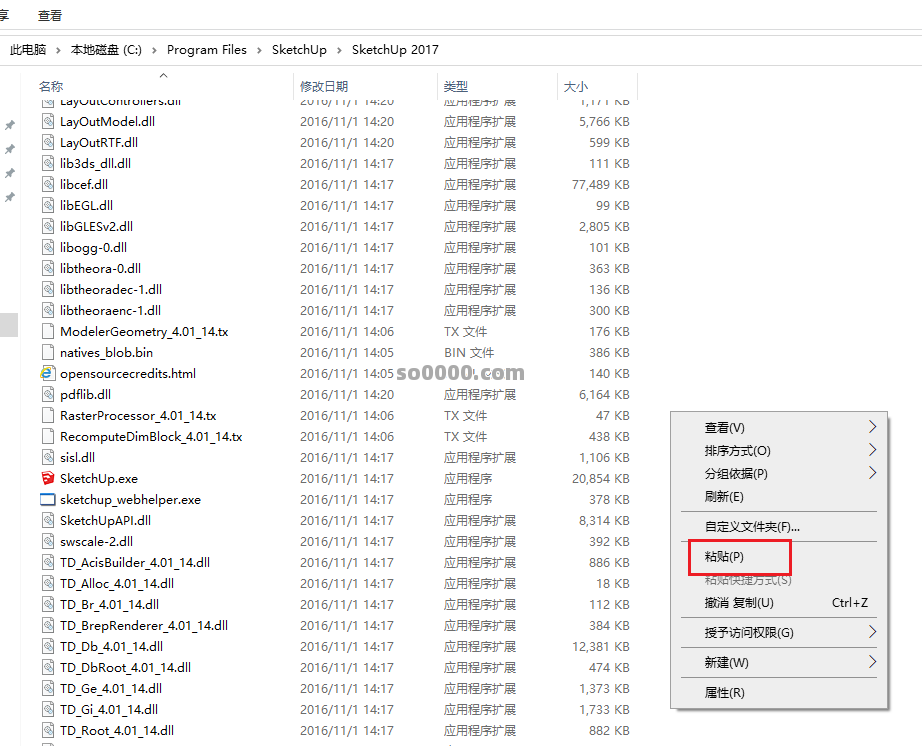Open the 查看 ribbon tab

(50, 16)
